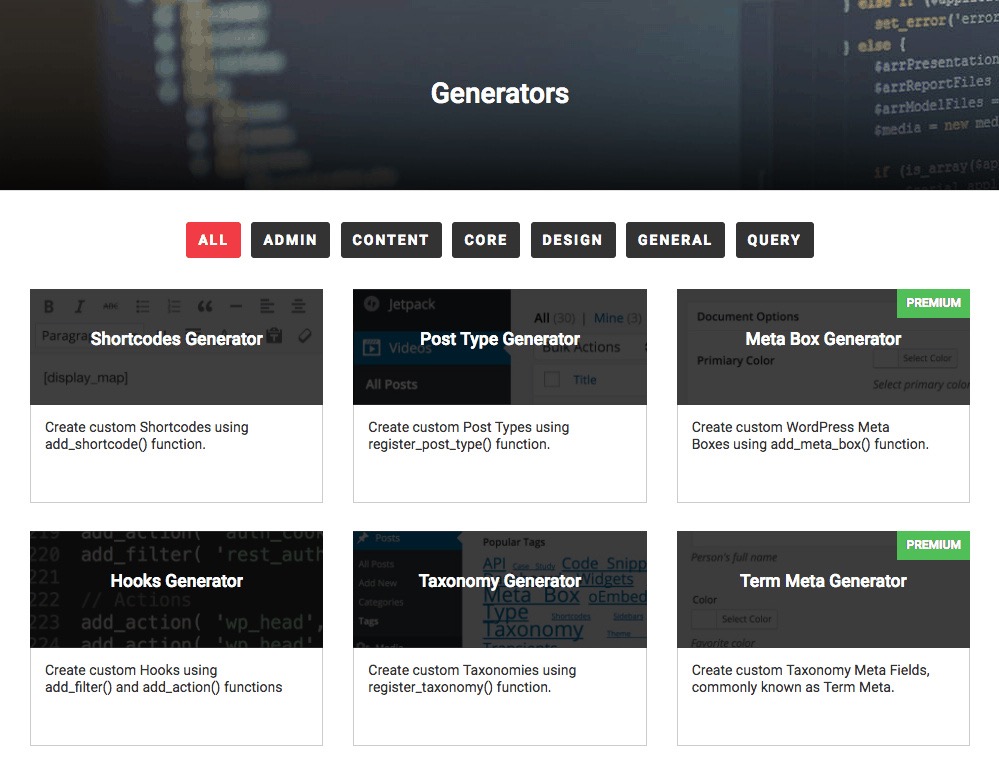
Task: Open the GENERAL filter tab
Action: pyautogui.click(x=675, y=240)
